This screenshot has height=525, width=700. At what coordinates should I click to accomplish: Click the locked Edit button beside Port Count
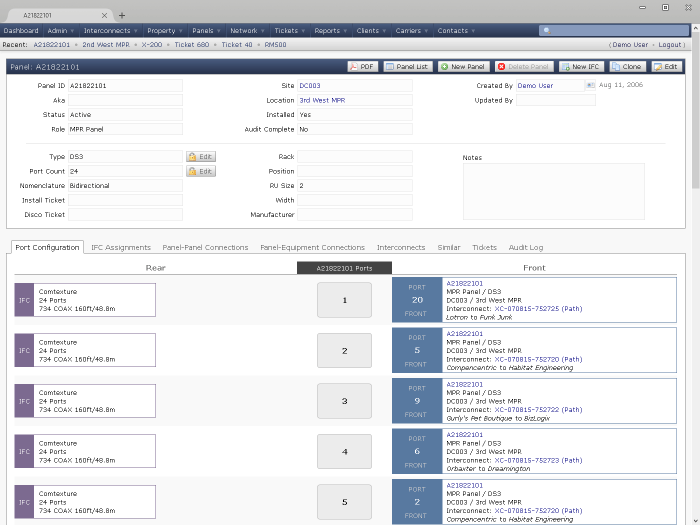(x=200, y=171)
